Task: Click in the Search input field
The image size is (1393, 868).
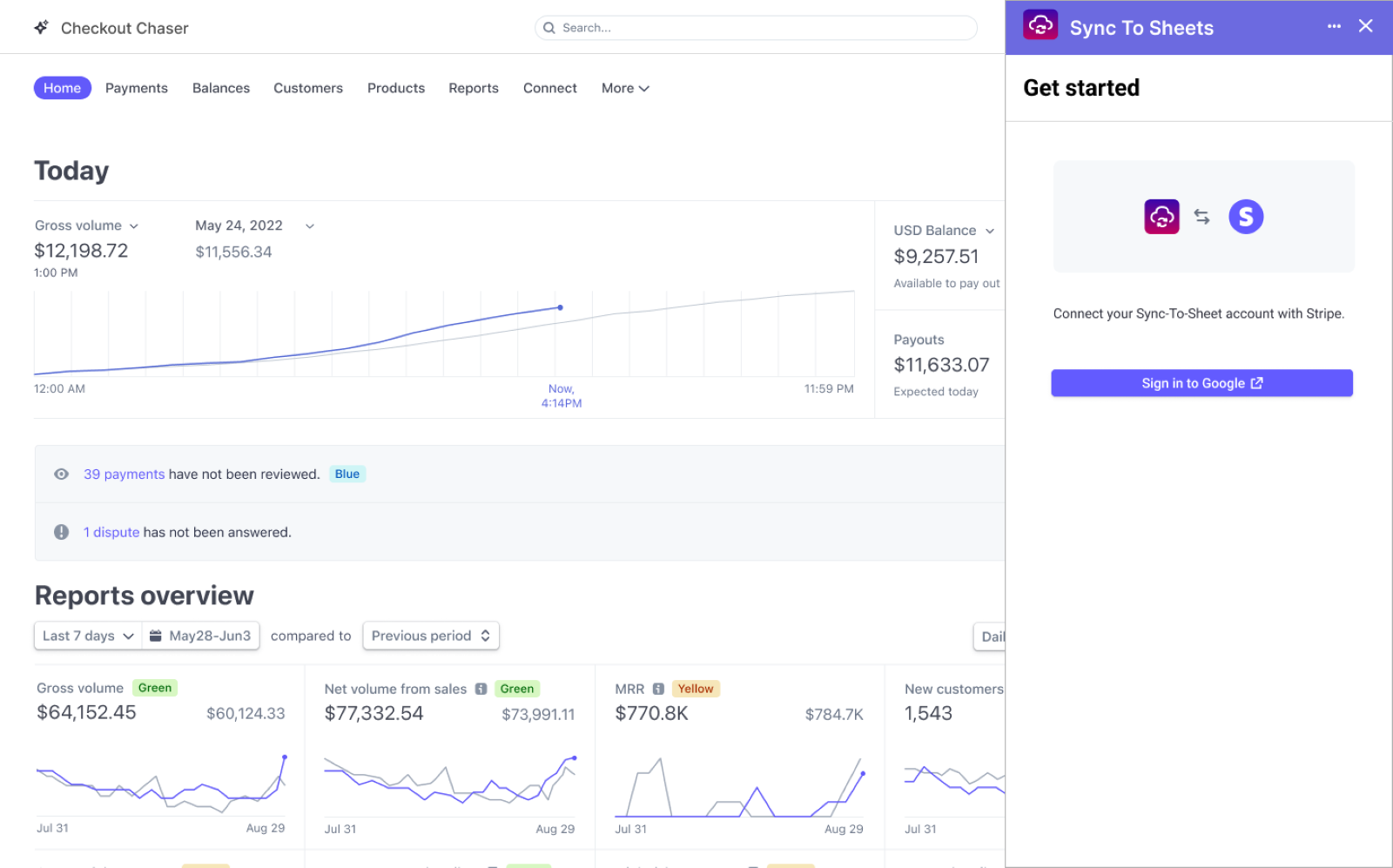Action: pos(756,28)
